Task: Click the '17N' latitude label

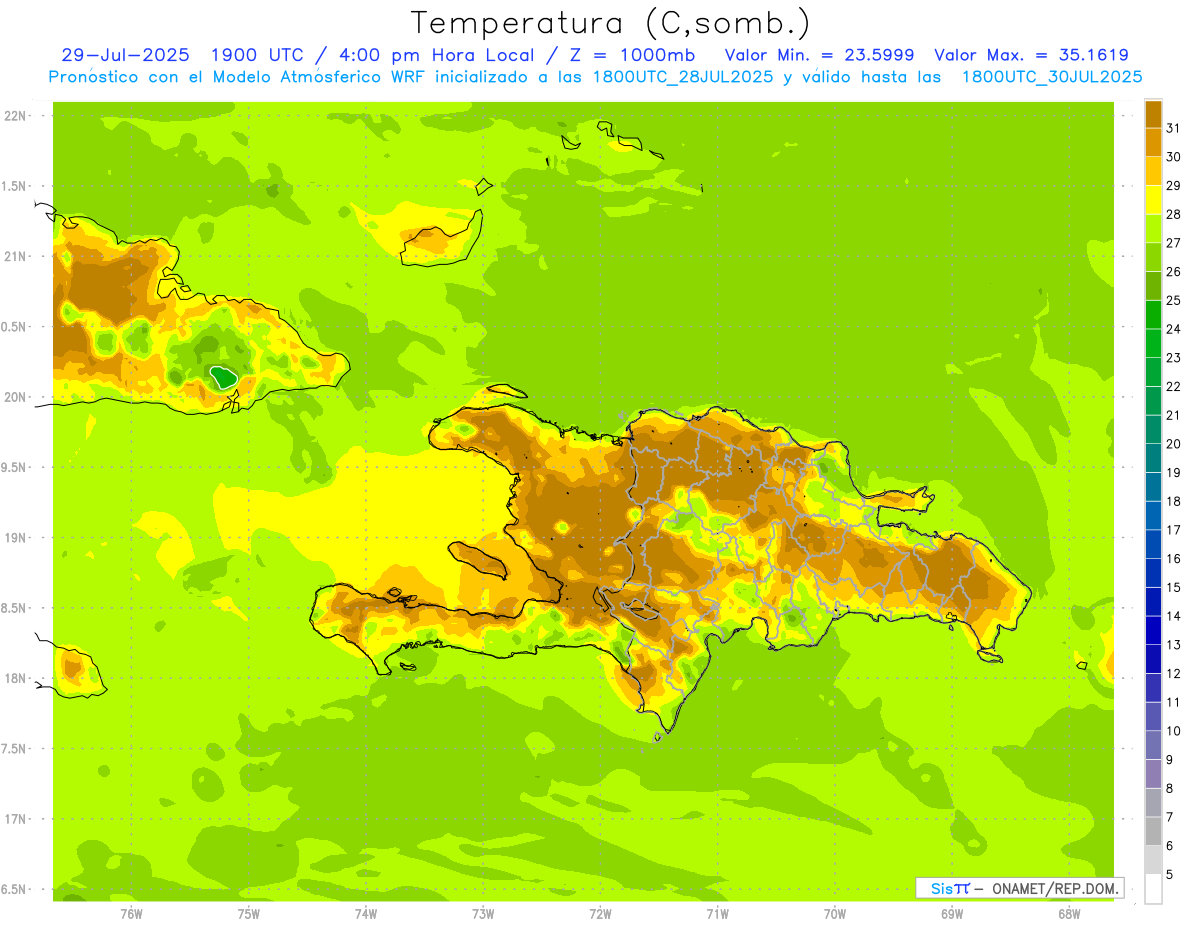Action: (16, 818)
